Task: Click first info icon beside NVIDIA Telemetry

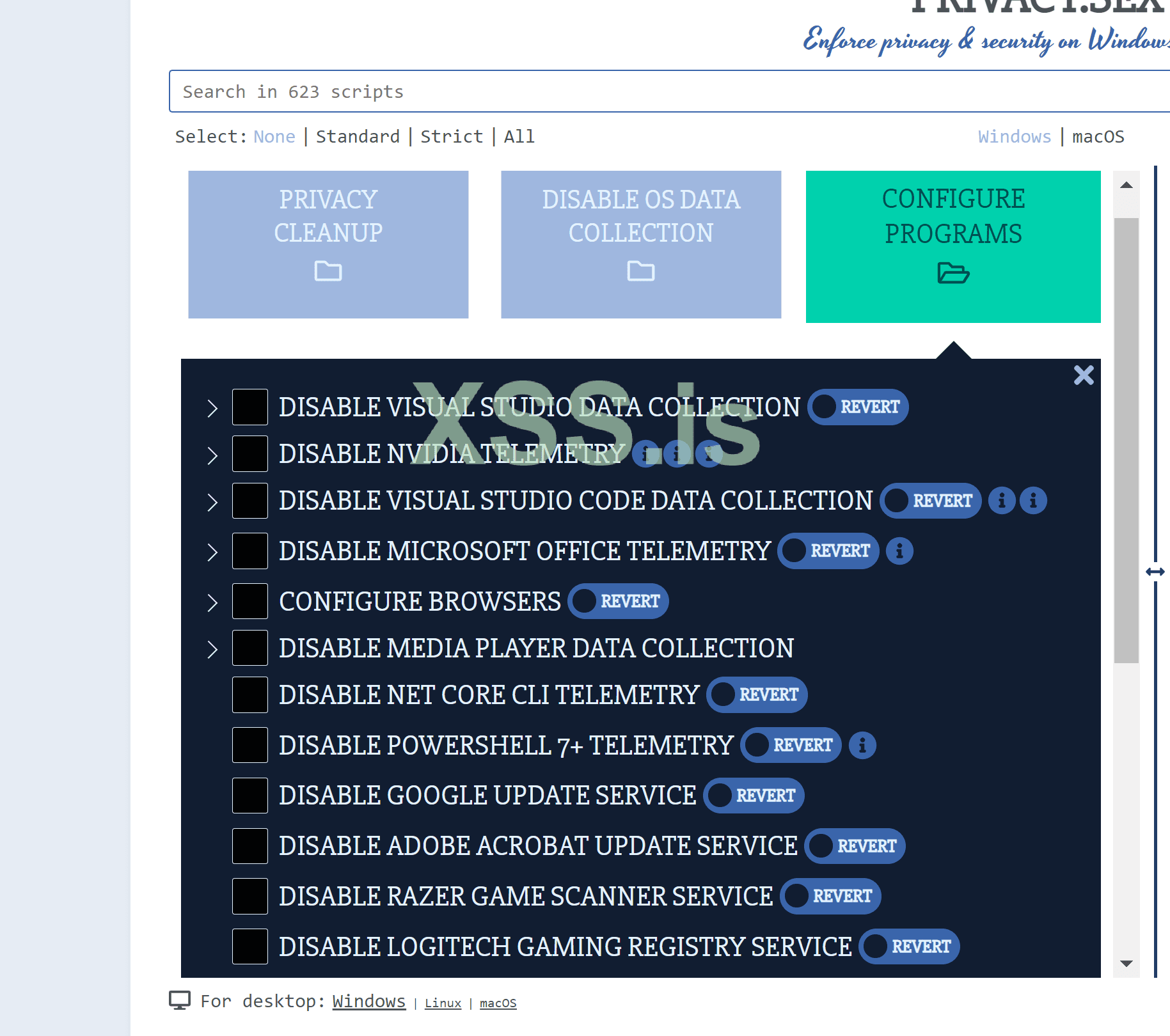Action: click(x=645, y=454)
